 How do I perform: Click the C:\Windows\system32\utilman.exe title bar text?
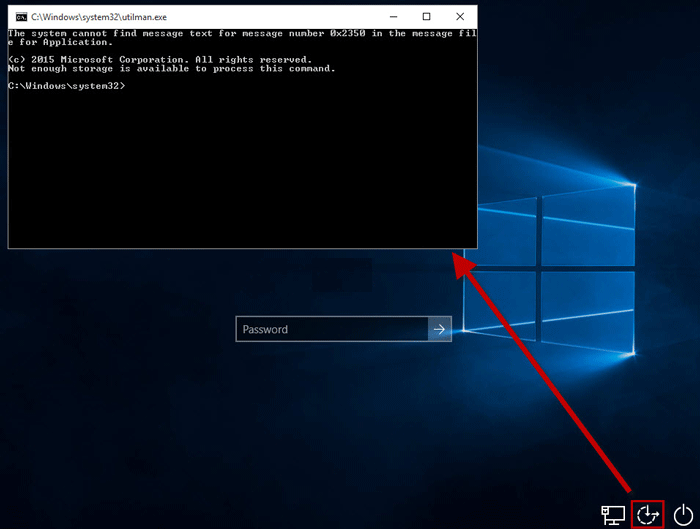point(99,17)
